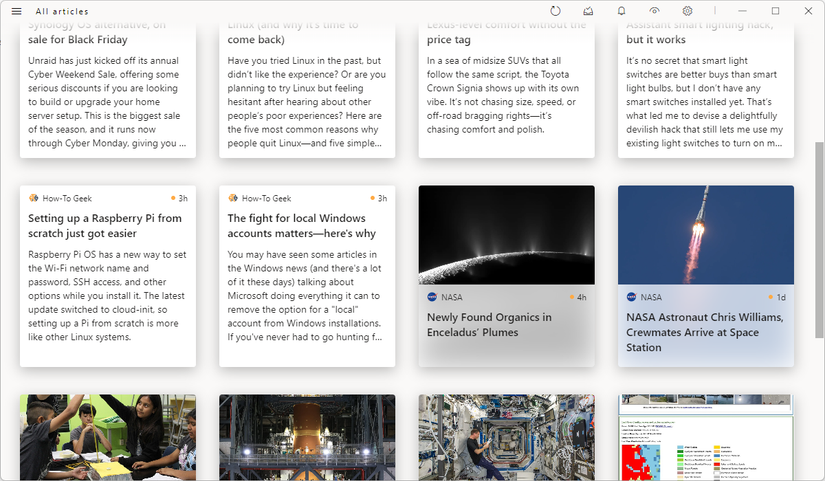Open the hamburger navigation menu
Viewport: 825px width, 481px height.
[x=16, y=11]
